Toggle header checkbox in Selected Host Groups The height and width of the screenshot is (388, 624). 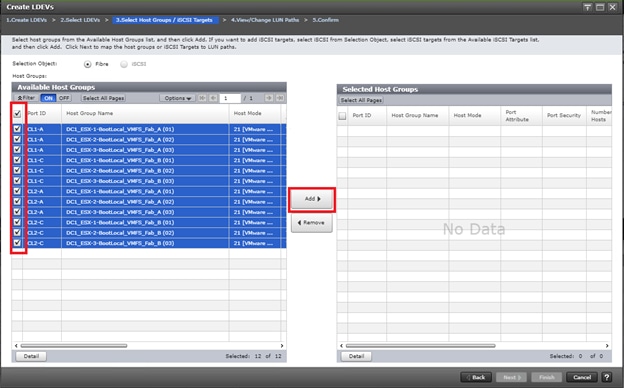pos(342,116)
